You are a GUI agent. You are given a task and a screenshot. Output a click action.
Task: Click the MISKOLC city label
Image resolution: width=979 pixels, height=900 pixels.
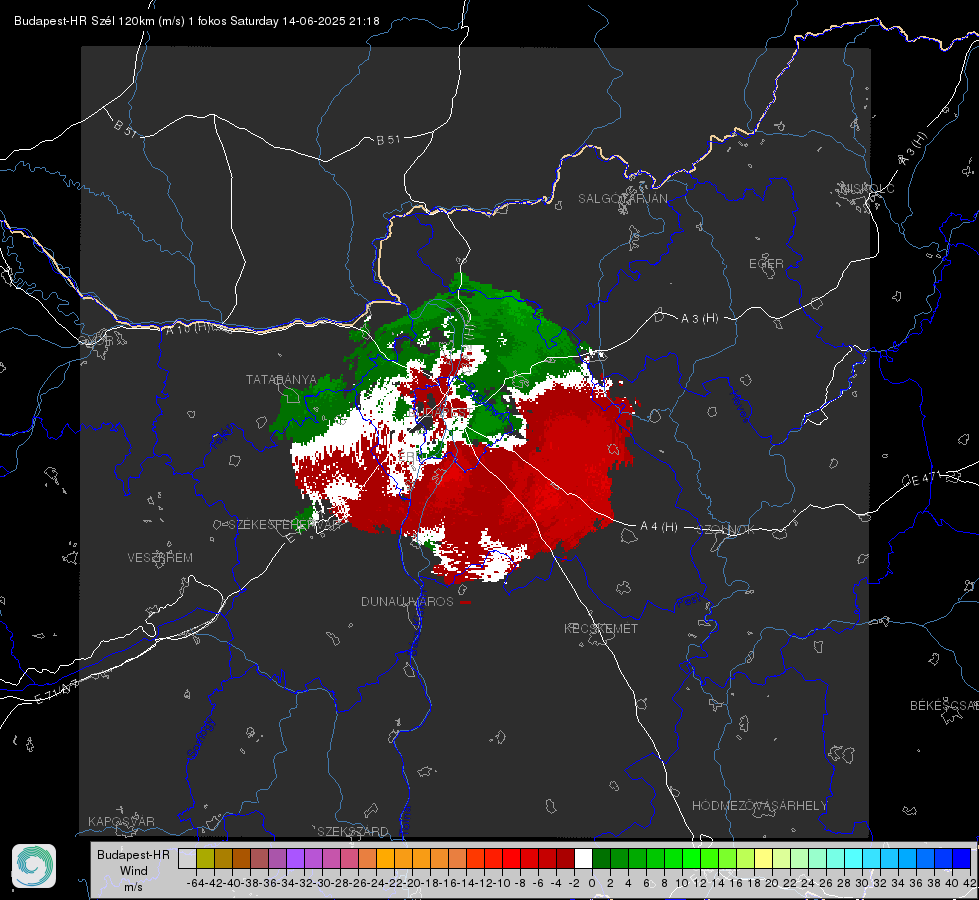click(x=867, y=188)
